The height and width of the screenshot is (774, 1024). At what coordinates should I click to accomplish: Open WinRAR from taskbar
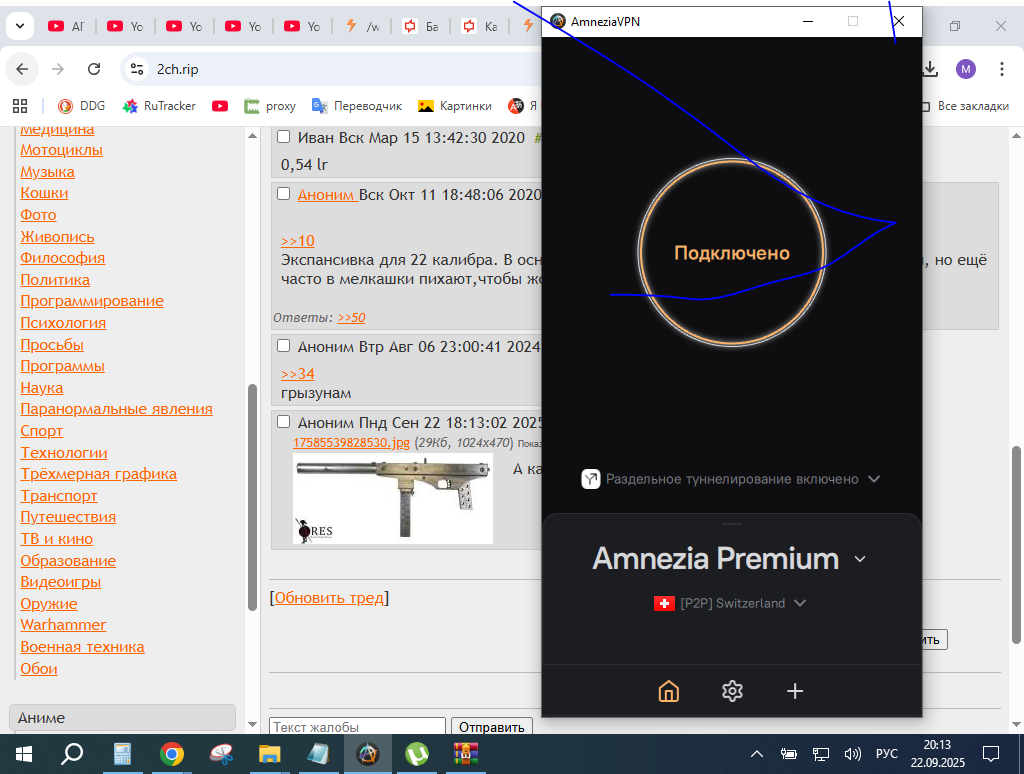coord(466,754)
